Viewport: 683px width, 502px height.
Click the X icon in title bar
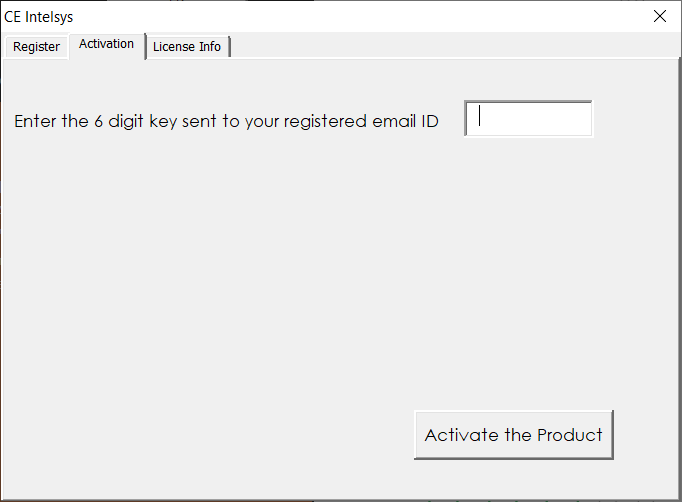click(x=659, y=16)
